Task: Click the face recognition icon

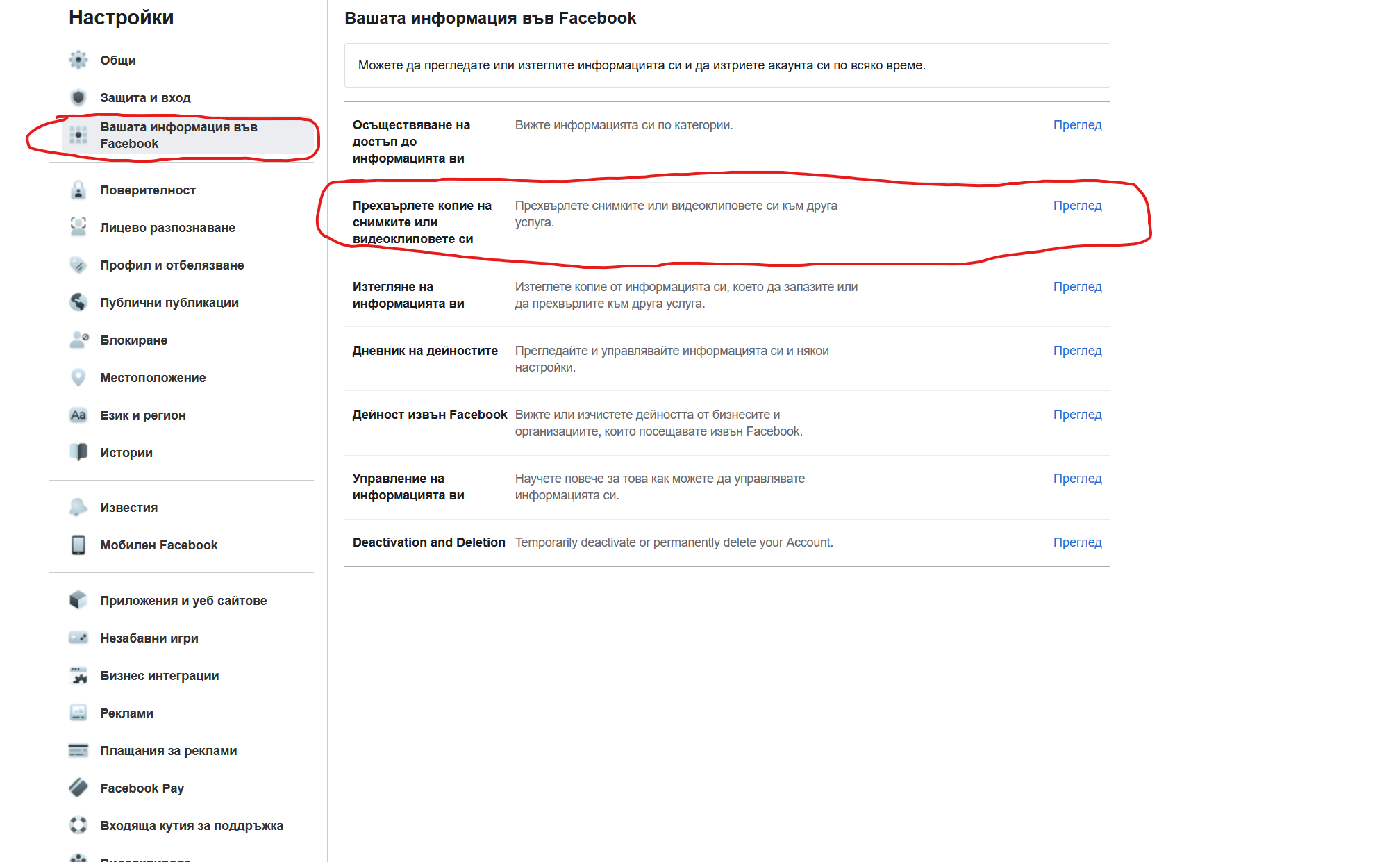Action: 78,227
